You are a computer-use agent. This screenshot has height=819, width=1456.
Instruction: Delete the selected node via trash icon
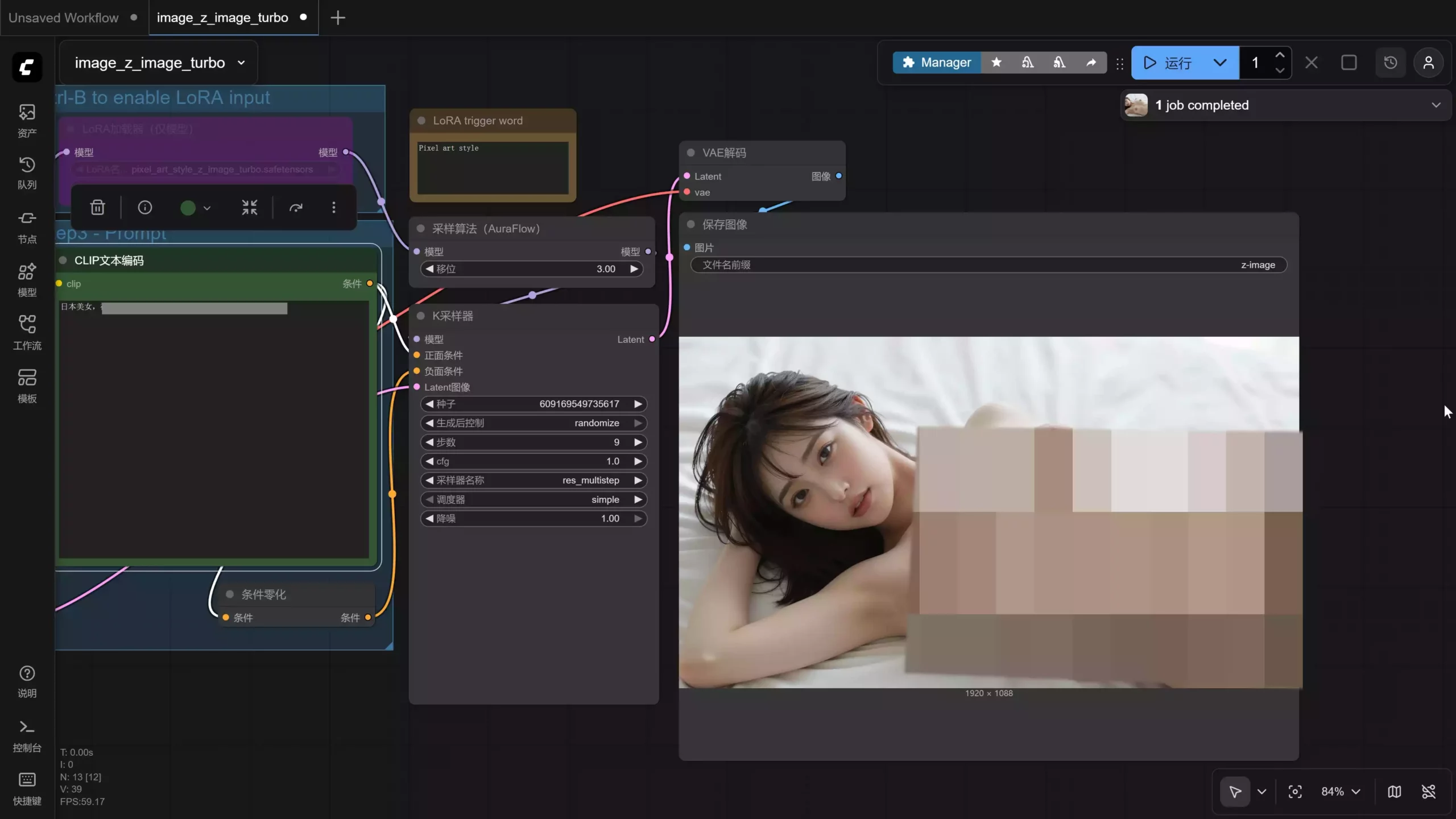97,207
